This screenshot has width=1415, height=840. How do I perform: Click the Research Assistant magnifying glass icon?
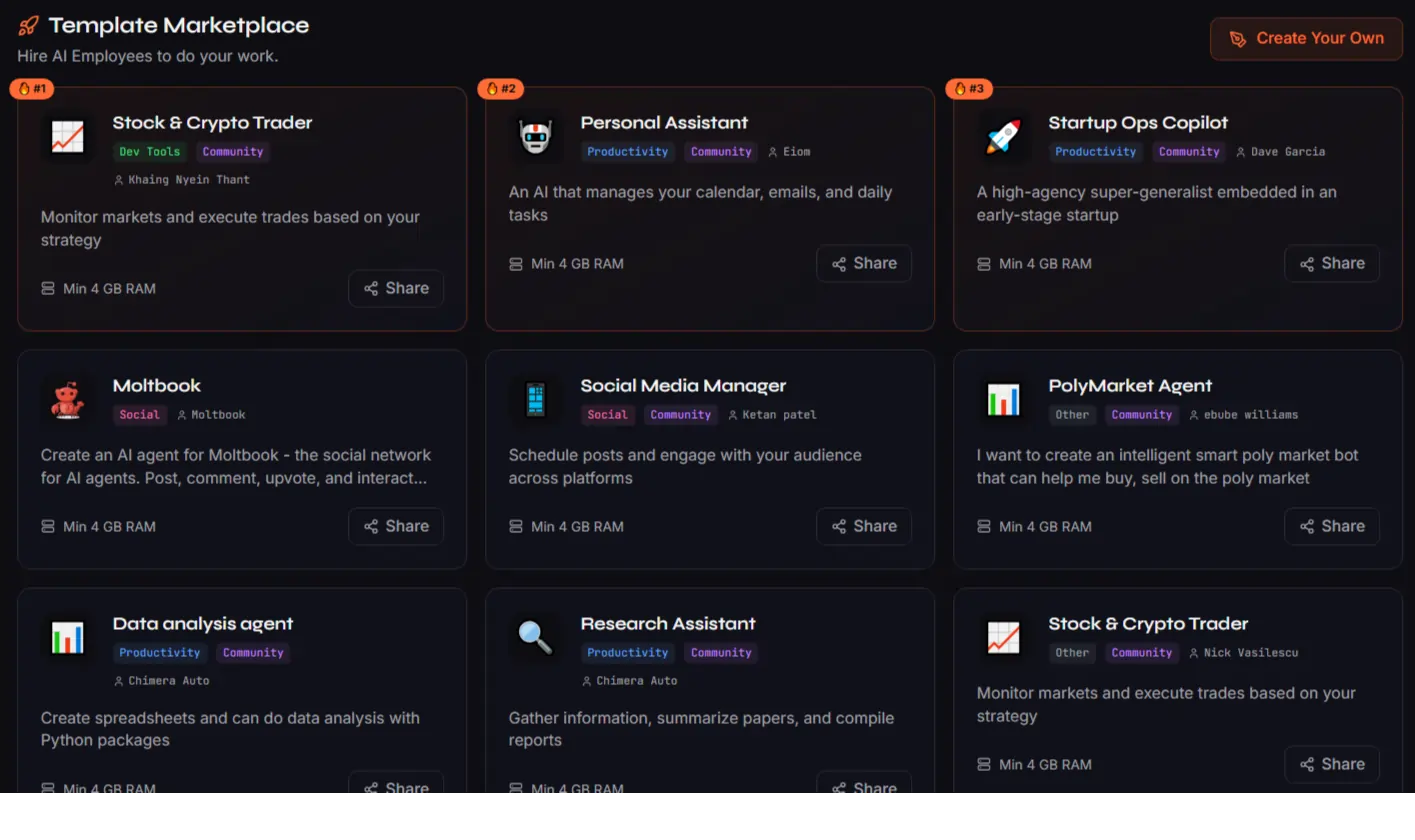point(536,637)
